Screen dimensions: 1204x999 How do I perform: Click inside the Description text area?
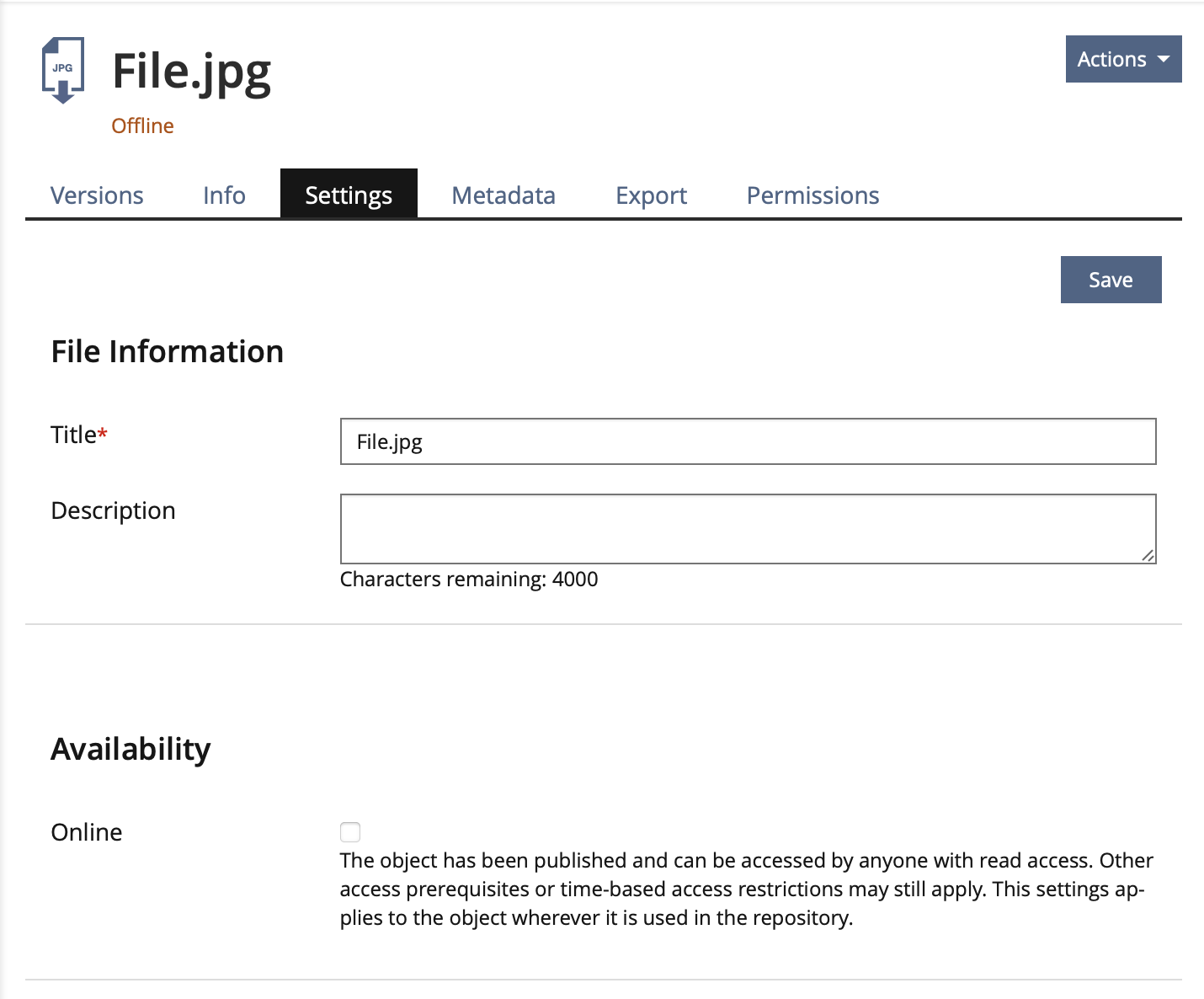tap(748, 528)
